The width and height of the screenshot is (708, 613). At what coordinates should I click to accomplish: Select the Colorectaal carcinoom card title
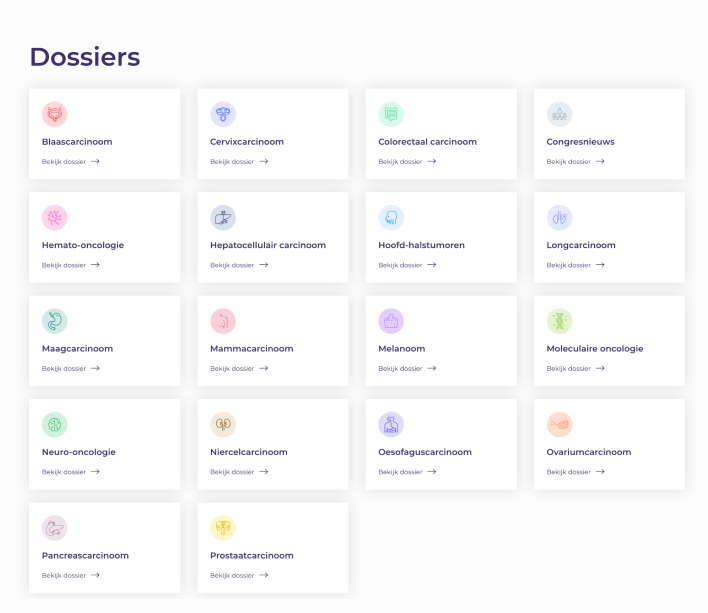pyautogui.click(x=428, y=142)
